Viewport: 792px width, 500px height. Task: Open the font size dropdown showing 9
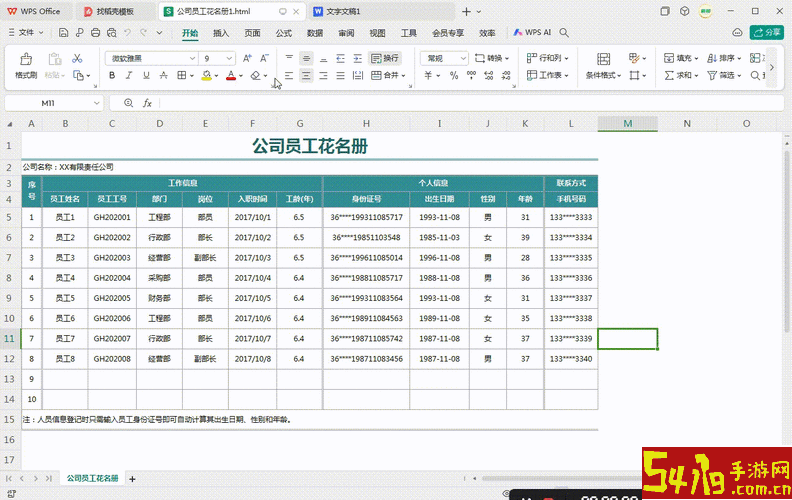pyautogui.click(x=229, y=59)
